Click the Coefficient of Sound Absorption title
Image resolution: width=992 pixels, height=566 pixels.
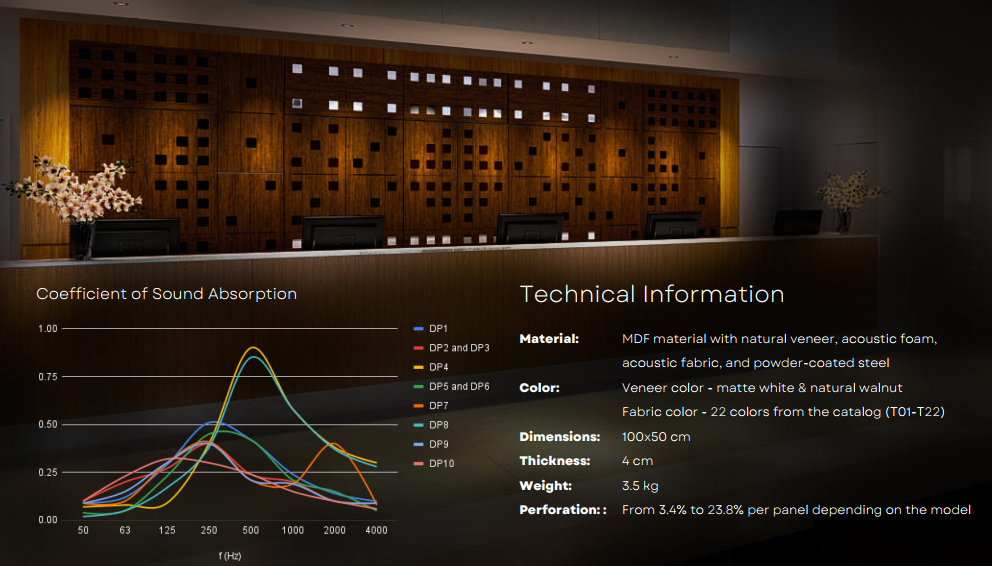(166, 294)
